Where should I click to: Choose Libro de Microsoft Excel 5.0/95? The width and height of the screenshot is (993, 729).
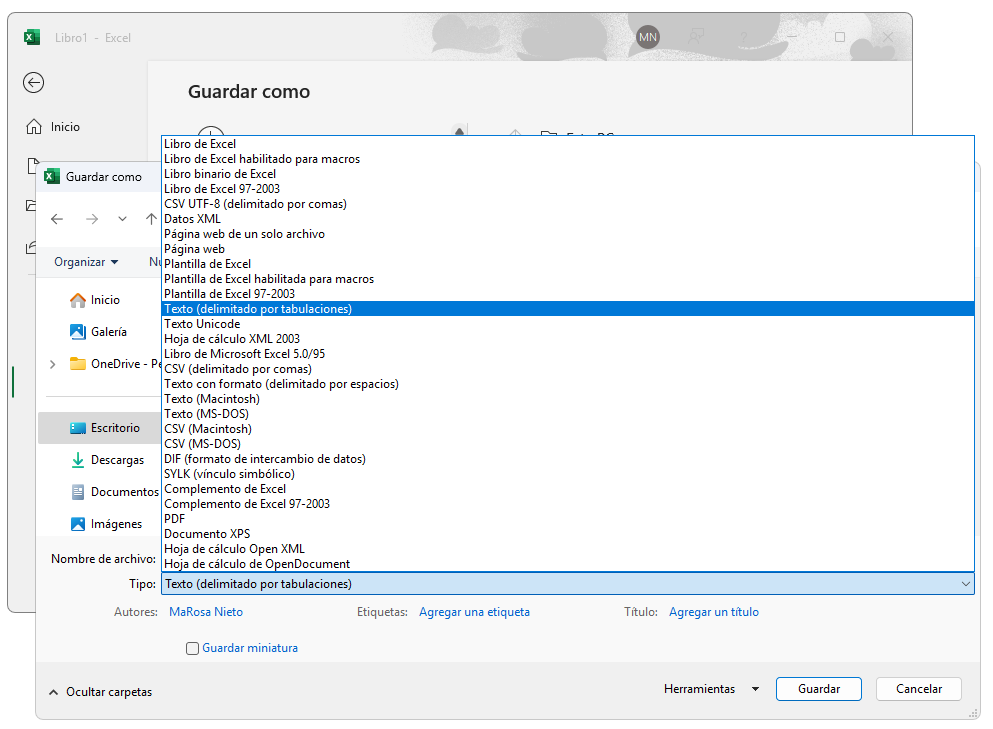pos(567,354)
